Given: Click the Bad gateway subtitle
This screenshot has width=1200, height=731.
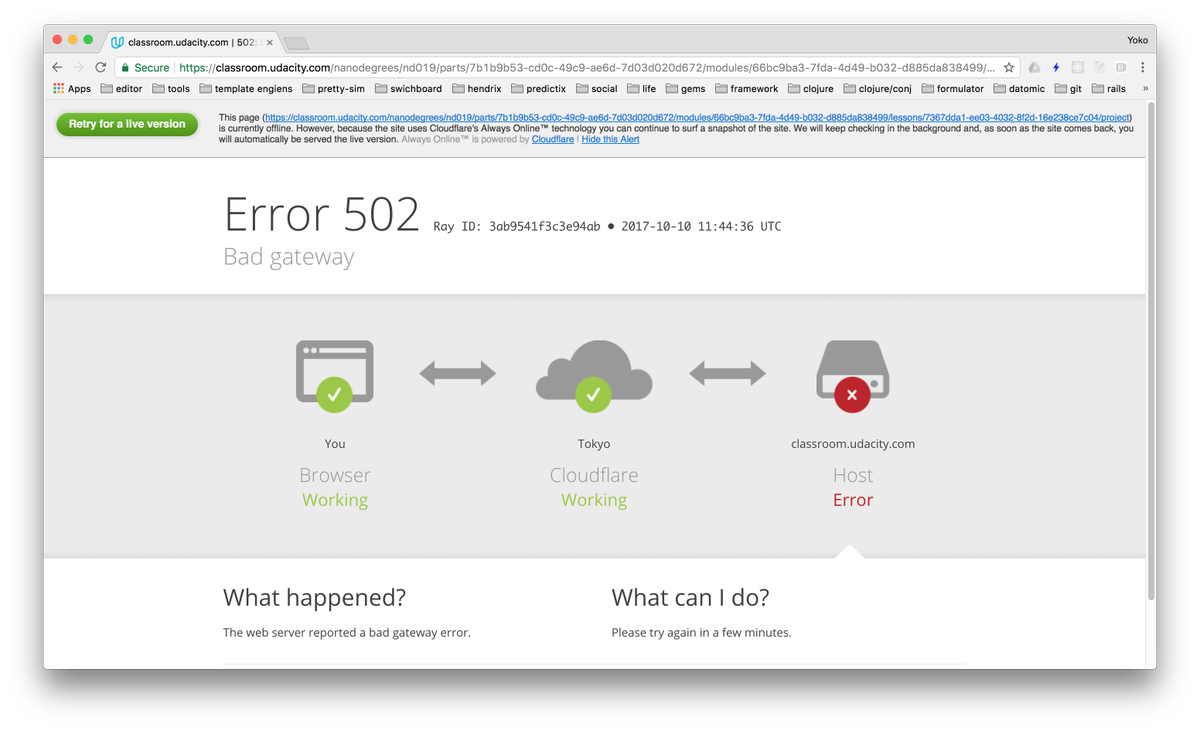Looking at the screenshot, I should (289, 257).
